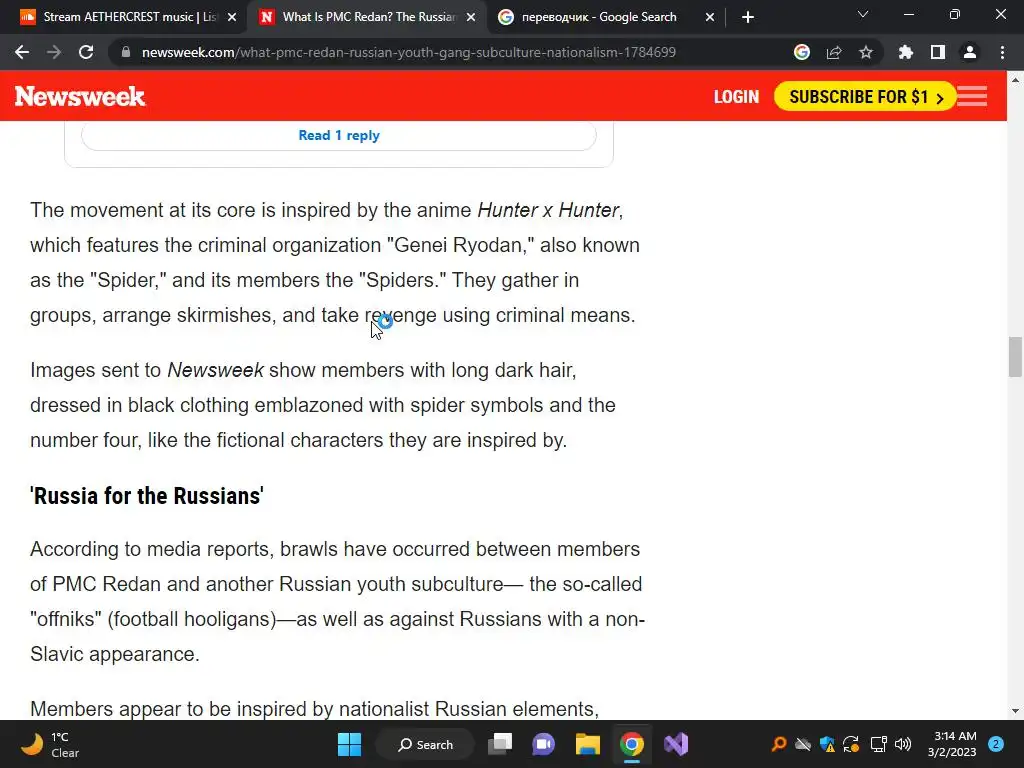Click the page vertical scrollbar thumb
This screenshot has height=768, width=1024.
[1015, 357]
